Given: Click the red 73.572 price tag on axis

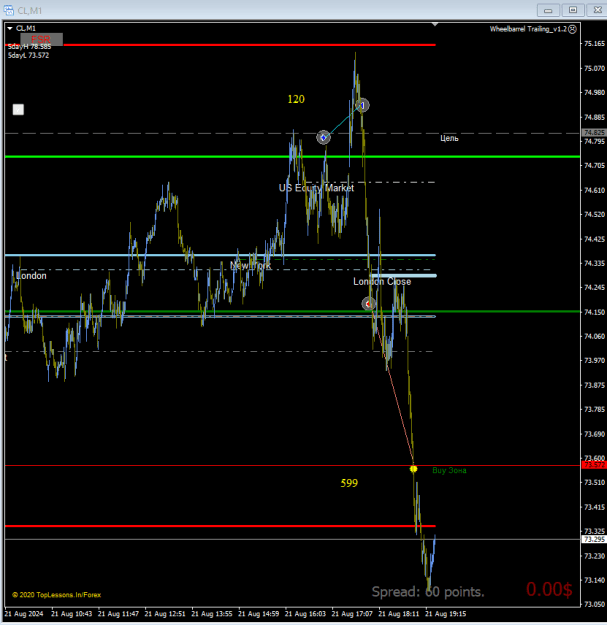Looking at the screenshot, I should coord(594,465).
